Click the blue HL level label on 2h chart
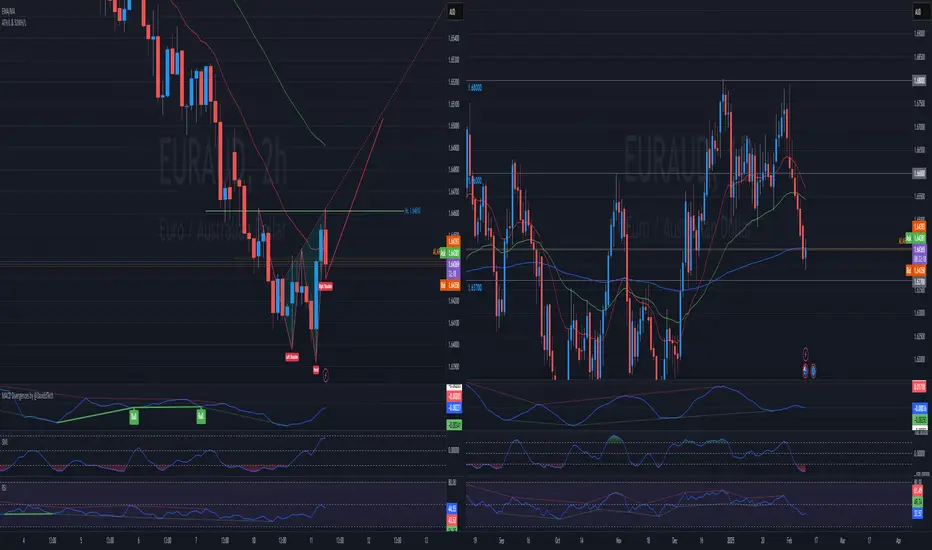 tap(413, 210)
